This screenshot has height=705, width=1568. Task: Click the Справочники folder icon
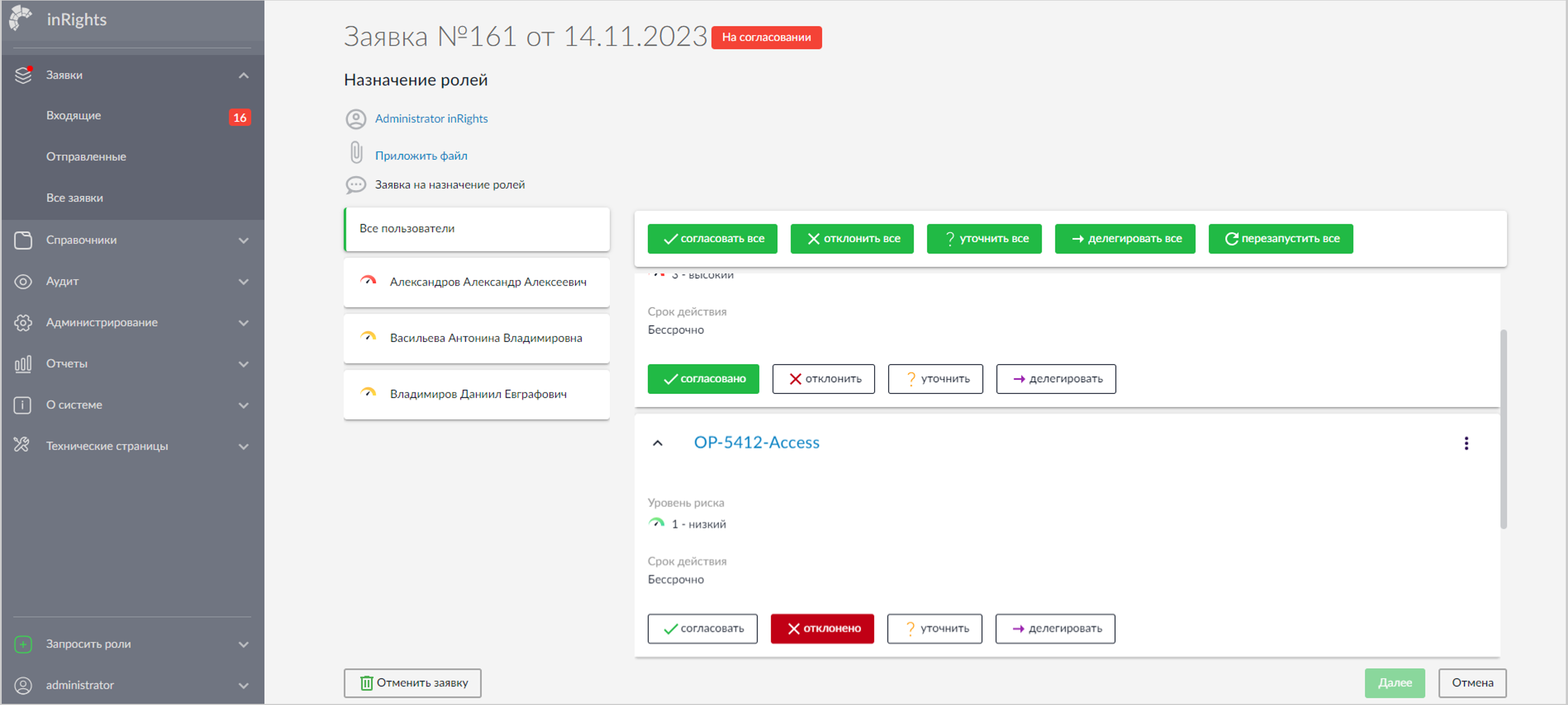click(23, 240)
